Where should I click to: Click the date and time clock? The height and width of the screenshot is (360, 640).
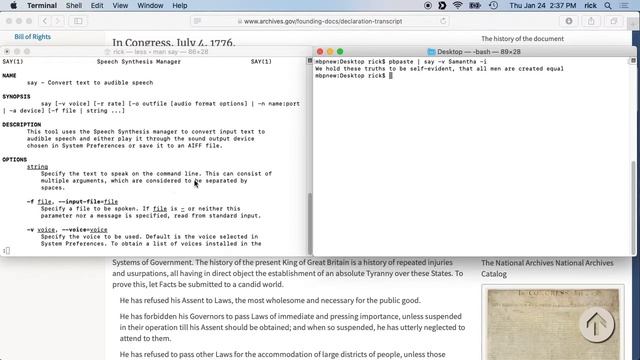542,5
